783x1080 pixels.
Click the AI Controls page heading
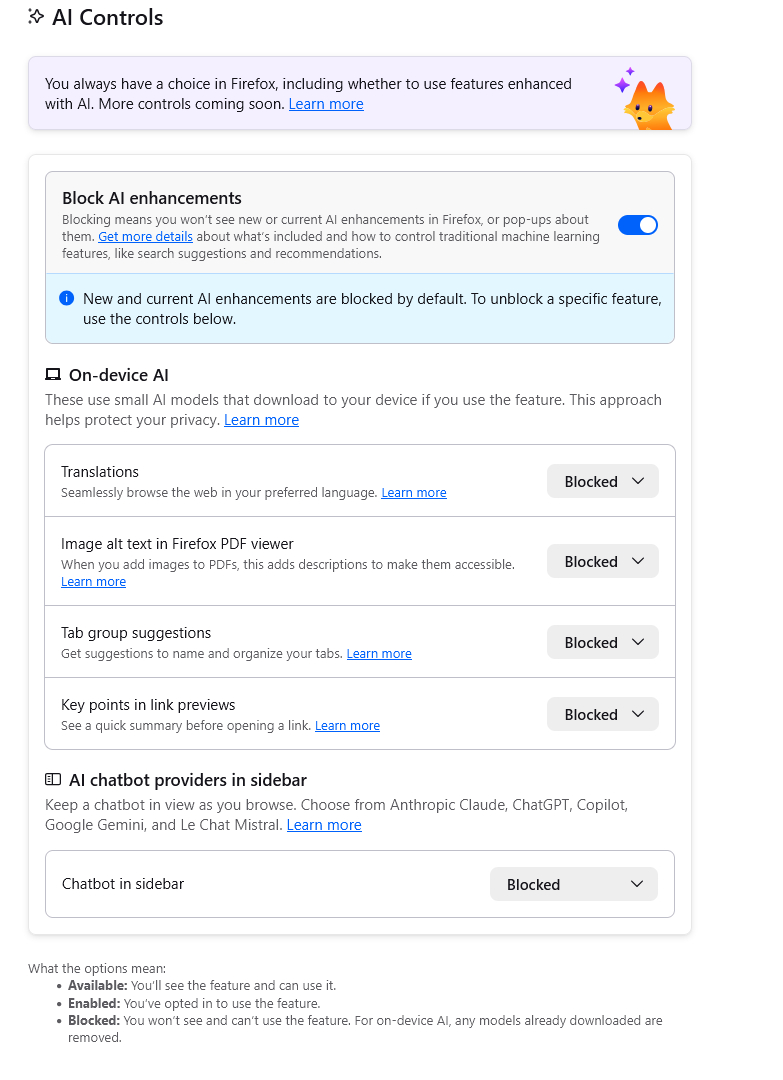[107, 17]
